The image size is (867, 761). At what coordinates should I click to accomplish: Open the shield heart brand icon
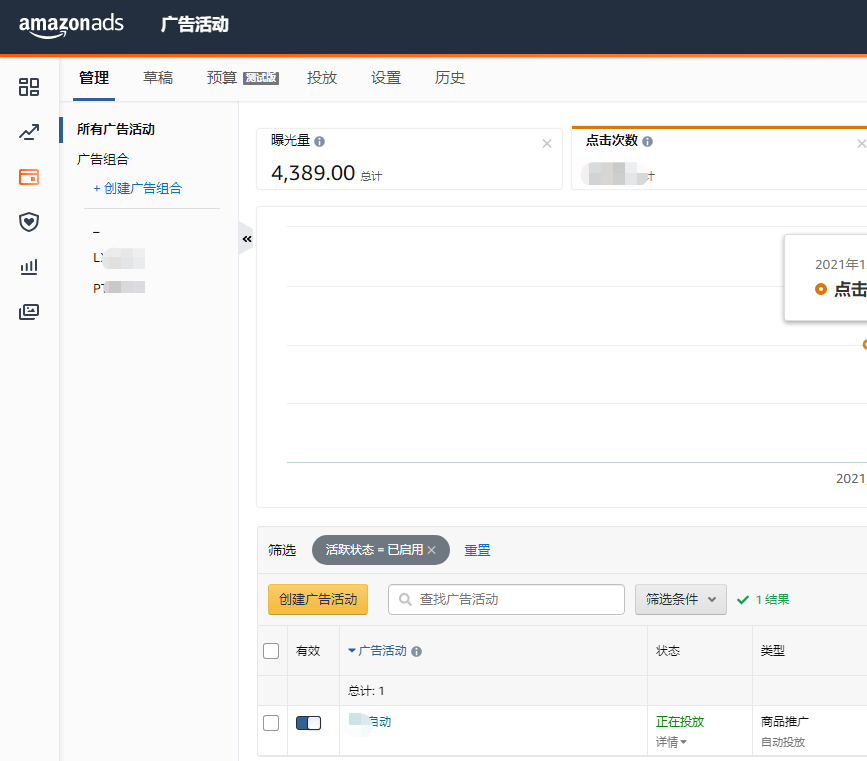click(x=29, y=222)
